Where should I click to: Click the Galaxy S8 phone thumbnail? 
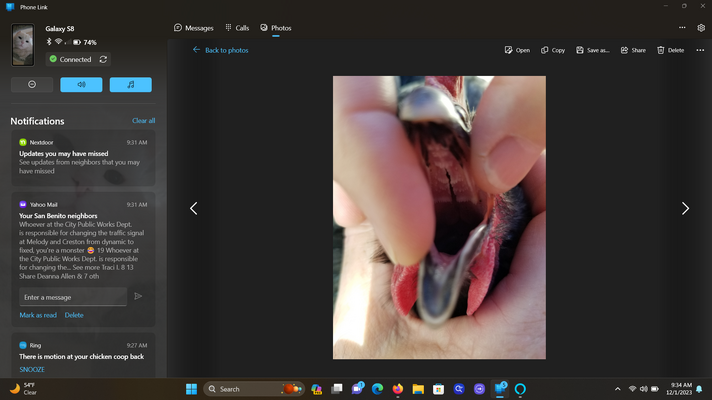point(23,45)
